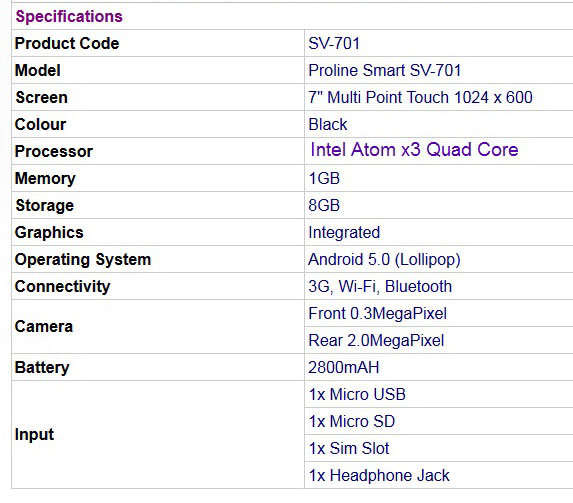573x503 pixels.
Task: Click the 1x Headphone Jack entry
Action: pyautogui.click(x=379, y=476)
